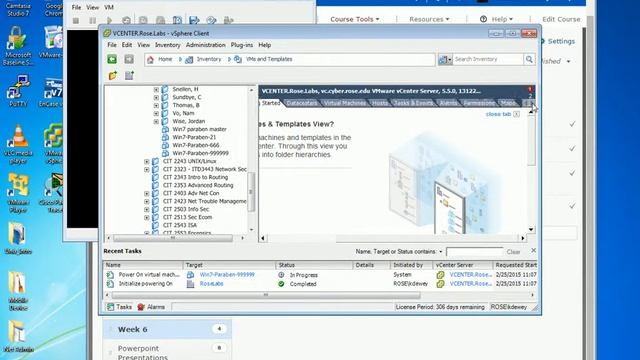The height and width of the screenshot is (360, 640).
Task: Open Course Tools in browser window
Action: click(354, 19)
